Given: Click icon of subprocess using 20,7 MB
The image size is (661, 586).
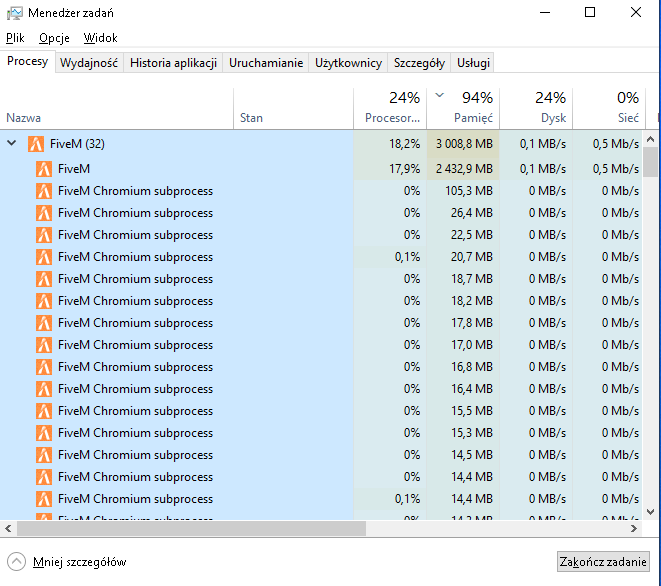Looking at the screenshot, I should point(44,257).
